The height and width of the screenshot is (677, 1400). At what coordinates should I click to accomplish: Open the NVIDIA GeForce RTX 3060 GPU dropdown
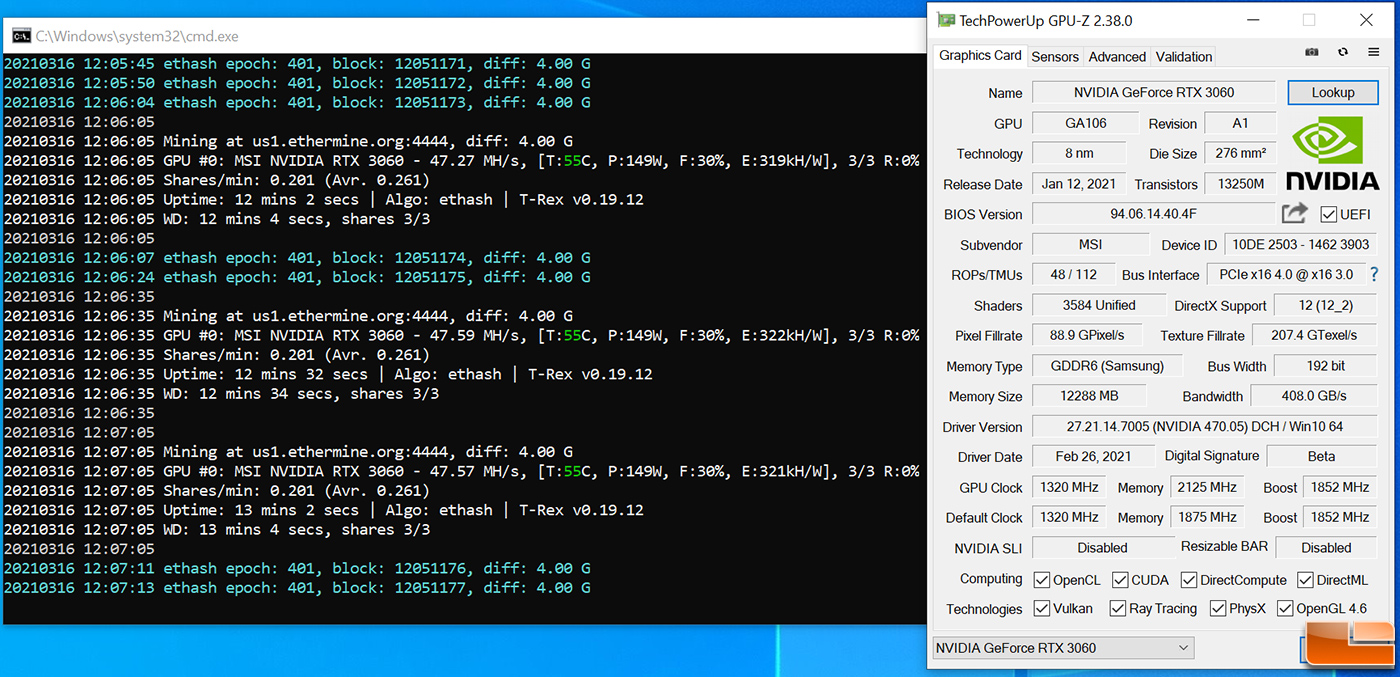[x=1063, y=648]
